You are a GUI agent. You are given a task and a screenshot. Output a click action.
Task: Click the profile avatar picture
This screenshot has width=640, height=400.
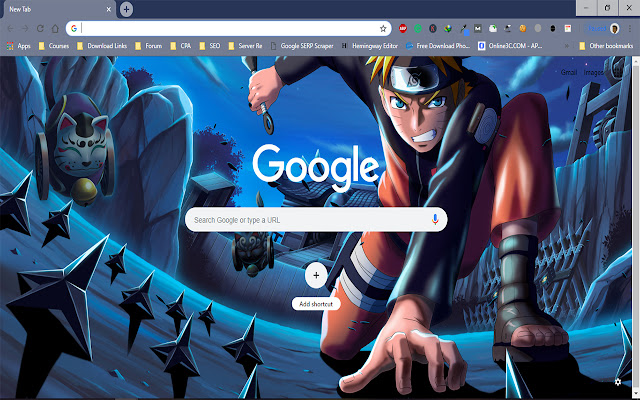(615, 28)
